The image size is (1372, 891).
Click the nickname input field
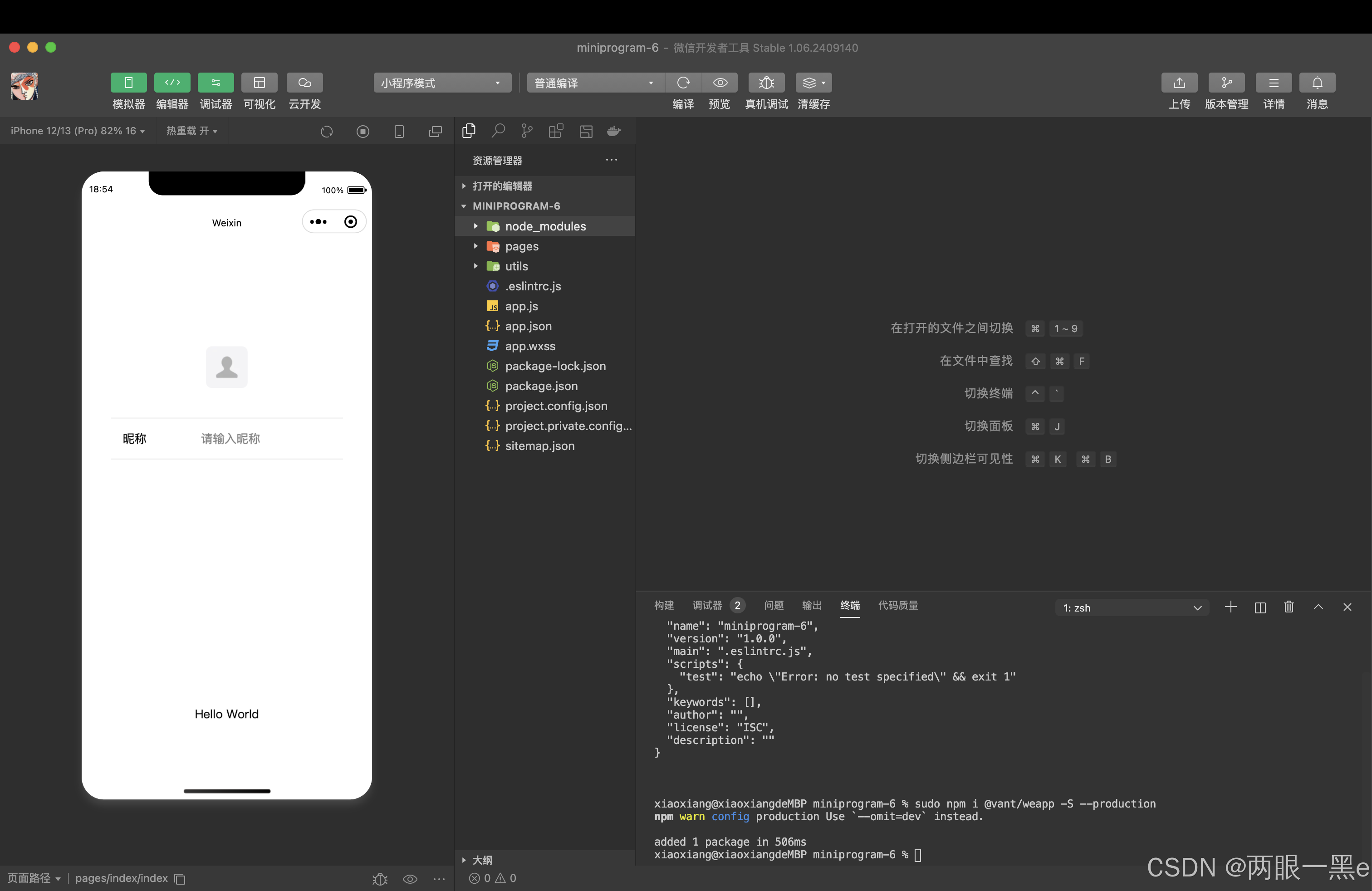pos(265,439)
